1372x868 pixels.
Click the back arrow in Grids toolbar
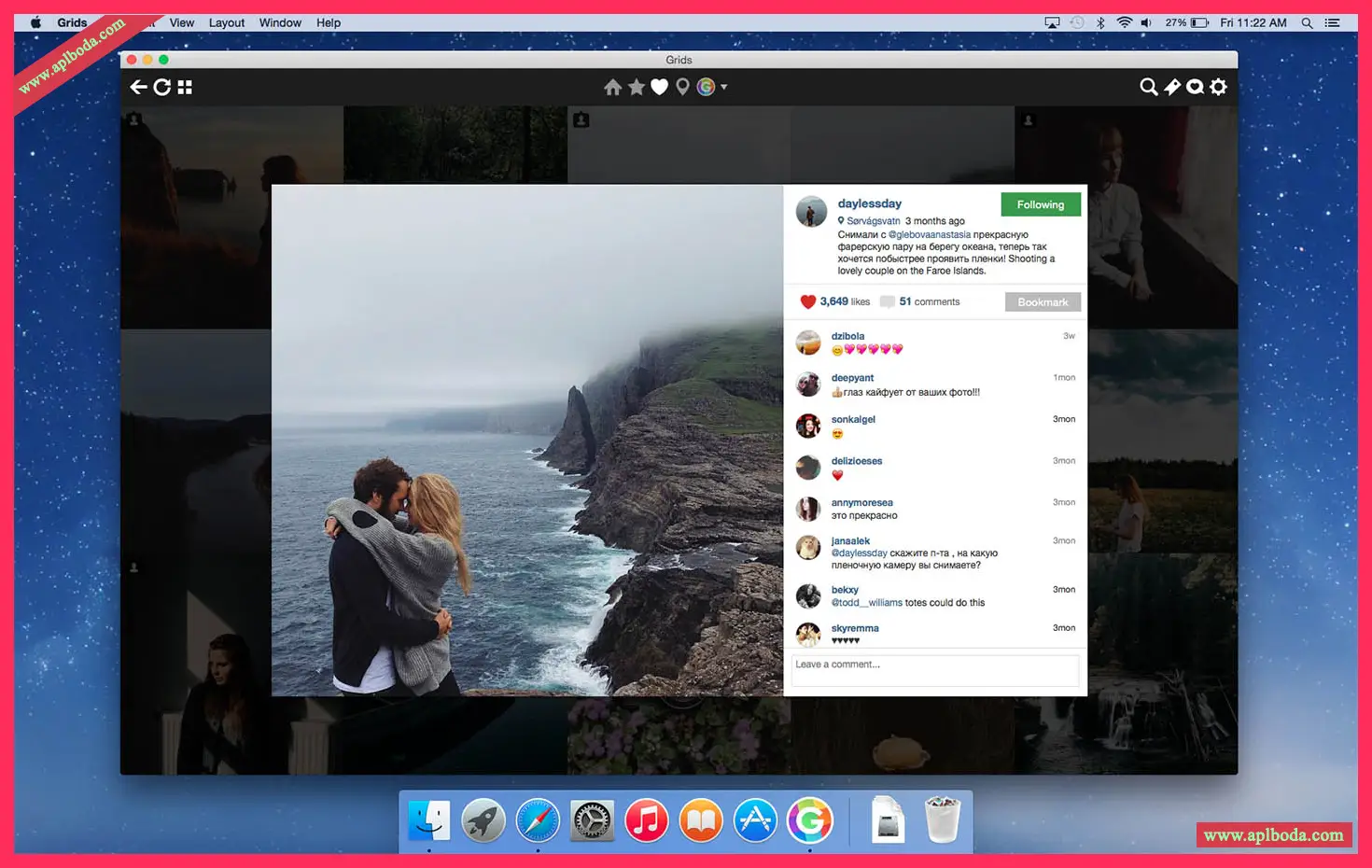click(138, 87)
